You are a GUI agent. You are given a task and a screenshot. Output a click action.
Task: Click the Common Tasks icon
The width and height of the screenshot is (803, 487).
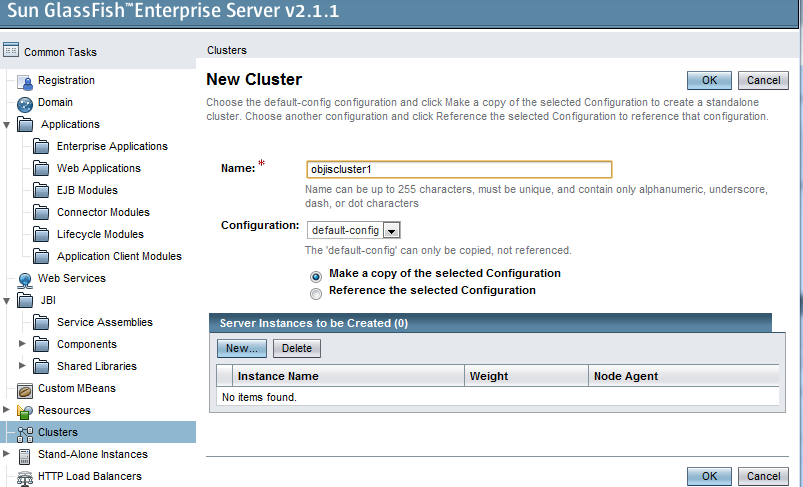(11, 51)
